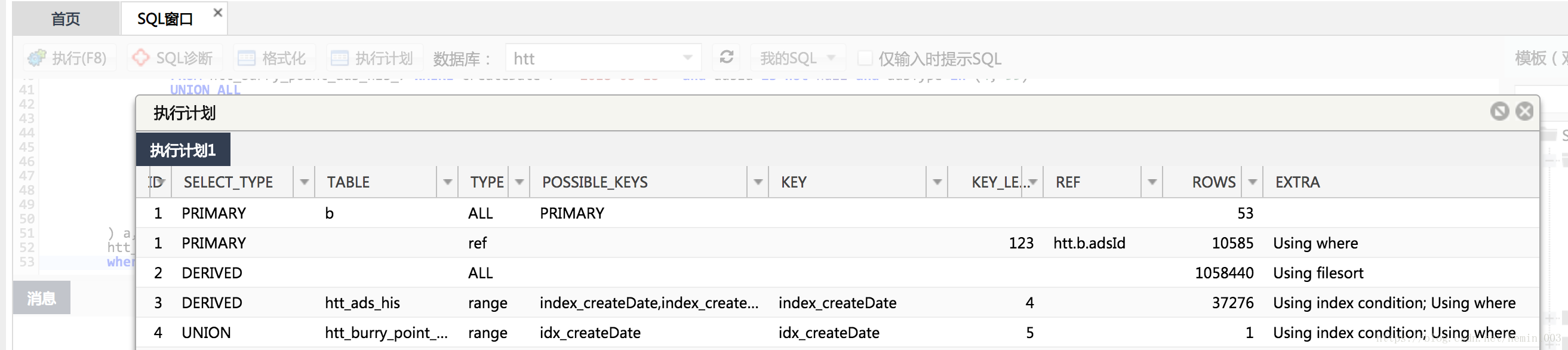
Task: Select the table cell 'b'
Action: [x=330, y=213]
